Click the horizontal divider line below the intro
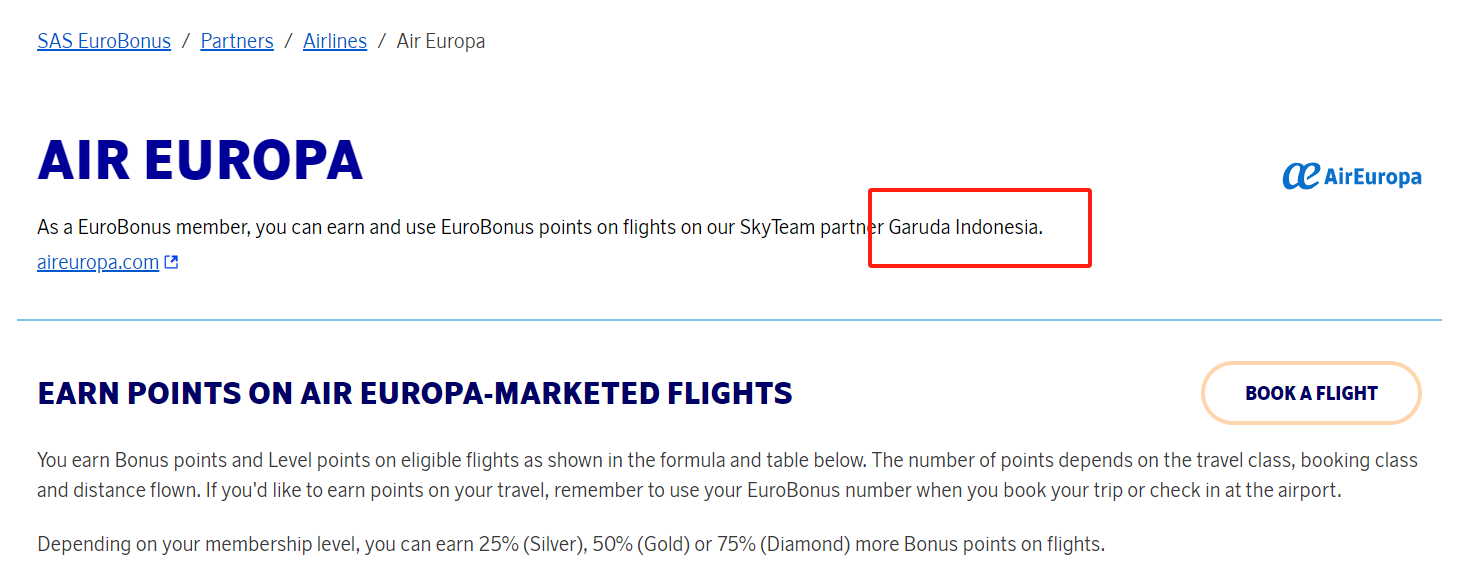The width and height of the screenshot is (1464, 565). point(729,320)
